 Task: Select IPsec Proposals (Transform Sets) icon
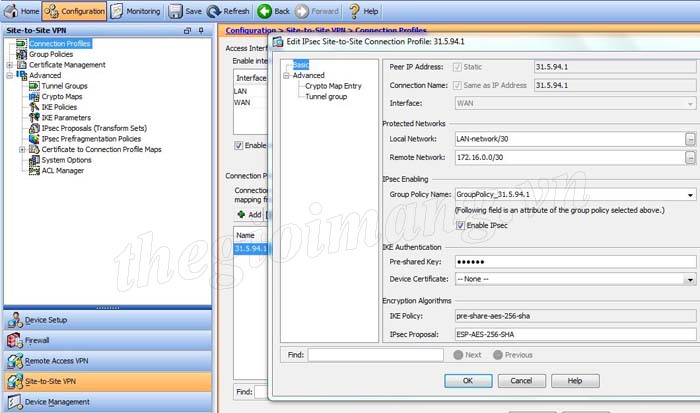pos(34,128)
